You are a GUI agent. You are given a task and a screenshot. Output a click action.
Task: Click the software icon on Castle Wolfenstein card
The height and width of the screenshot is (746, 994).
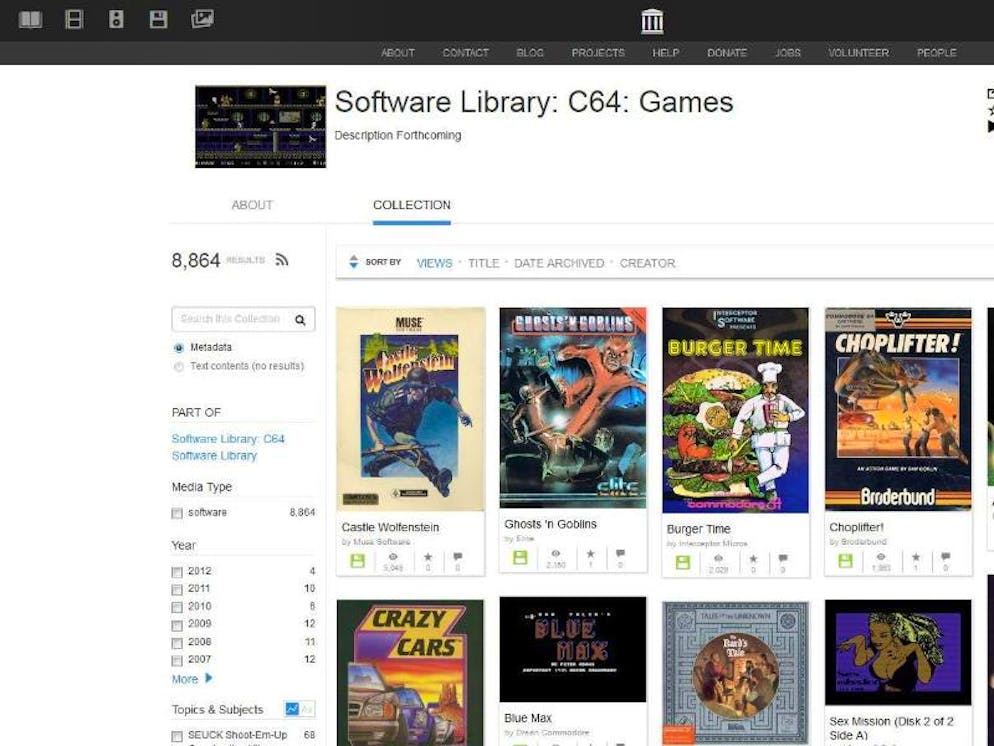pos(358,561)
